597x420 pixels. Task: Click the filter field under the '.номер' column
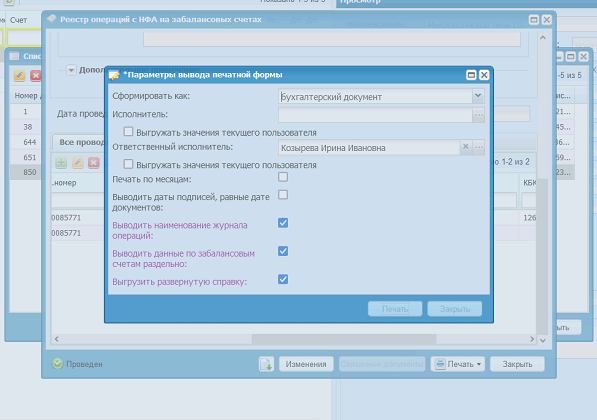[x=78, y=200]
